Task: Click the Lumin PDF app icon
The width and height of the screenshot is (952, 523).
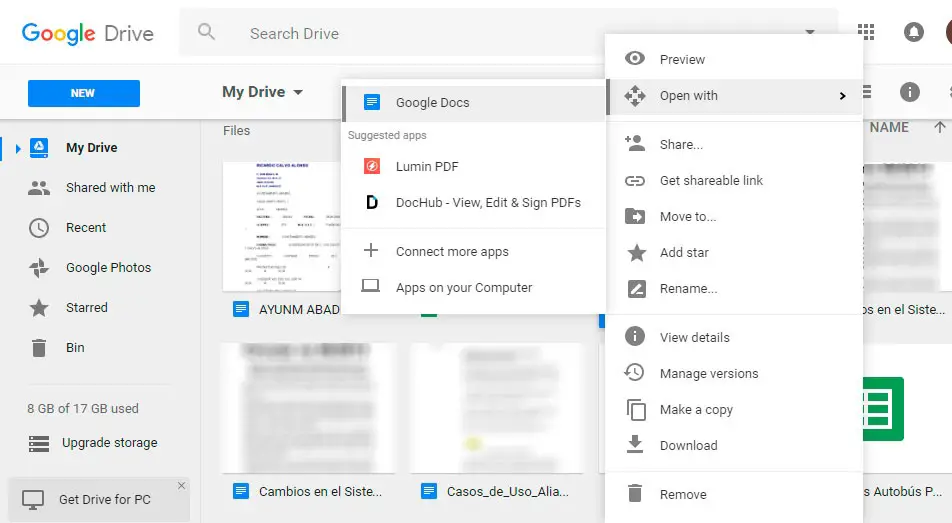Action: [x=372, y=166]
